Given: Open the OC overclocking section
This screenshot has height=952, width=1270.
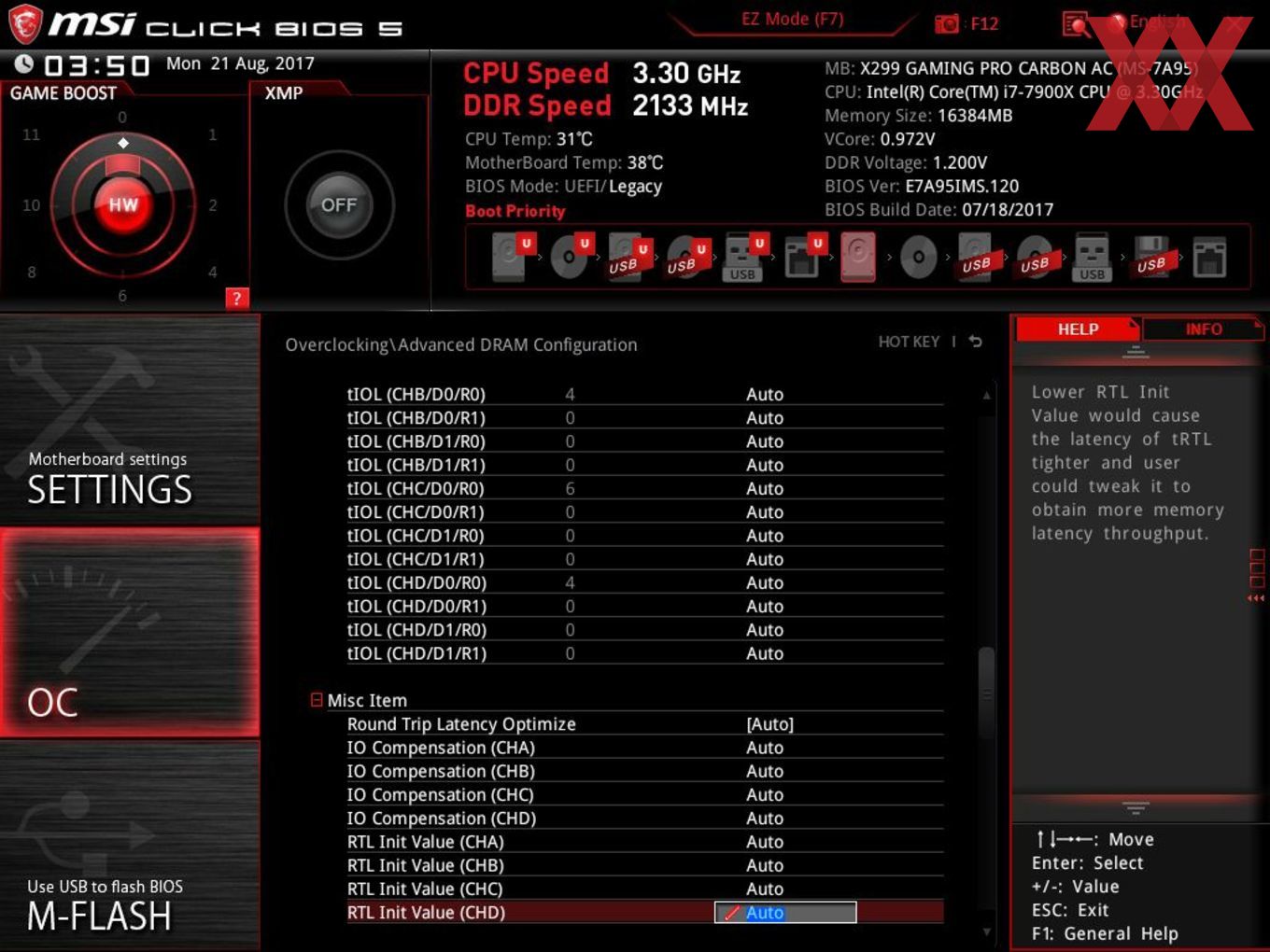Looking at the screenshot, I should pos(130,633).
